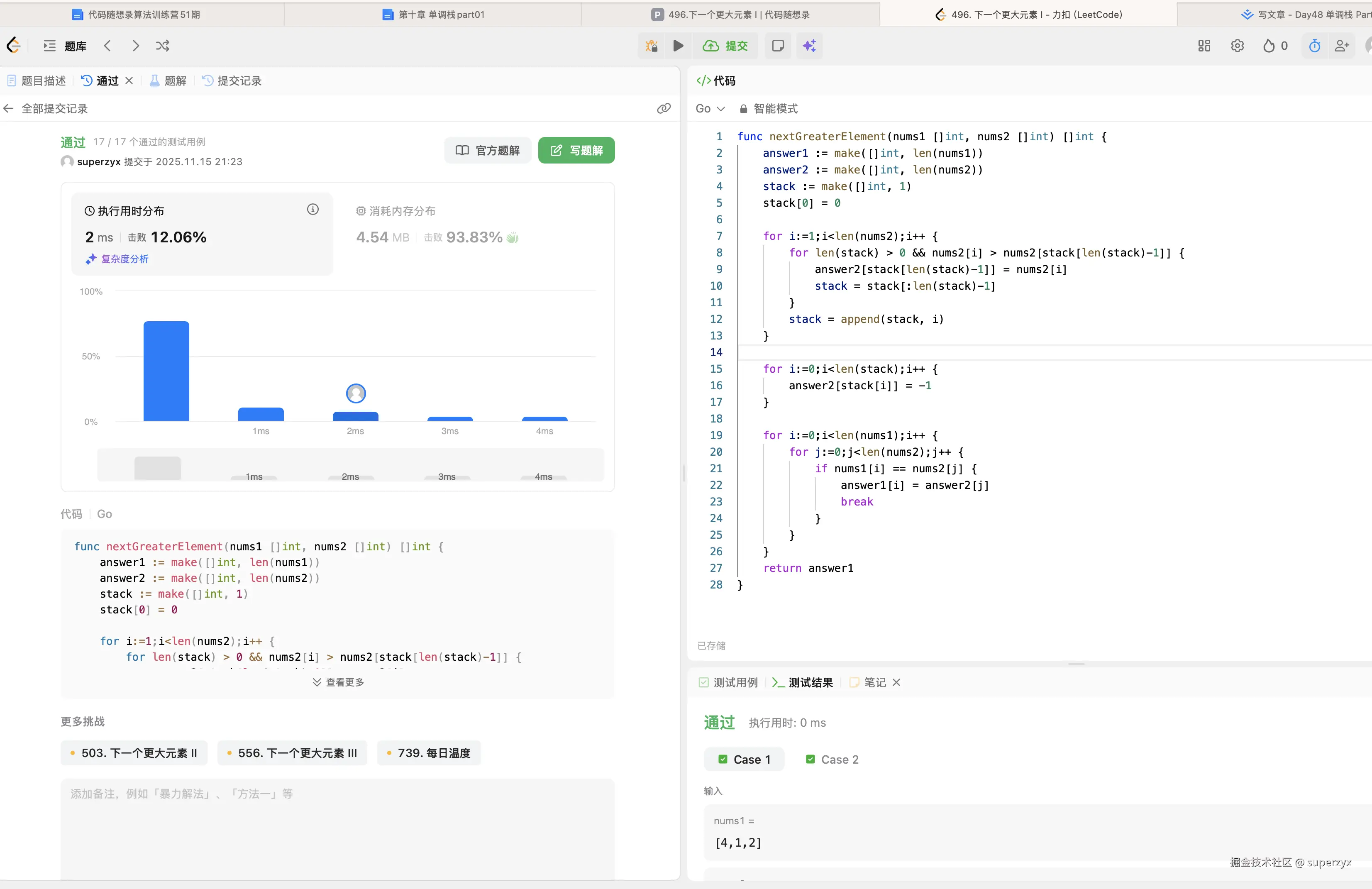Click the run code play icon
Image resolution: width=1372 pixels, height=889 pixels.
tap(678, 46)
